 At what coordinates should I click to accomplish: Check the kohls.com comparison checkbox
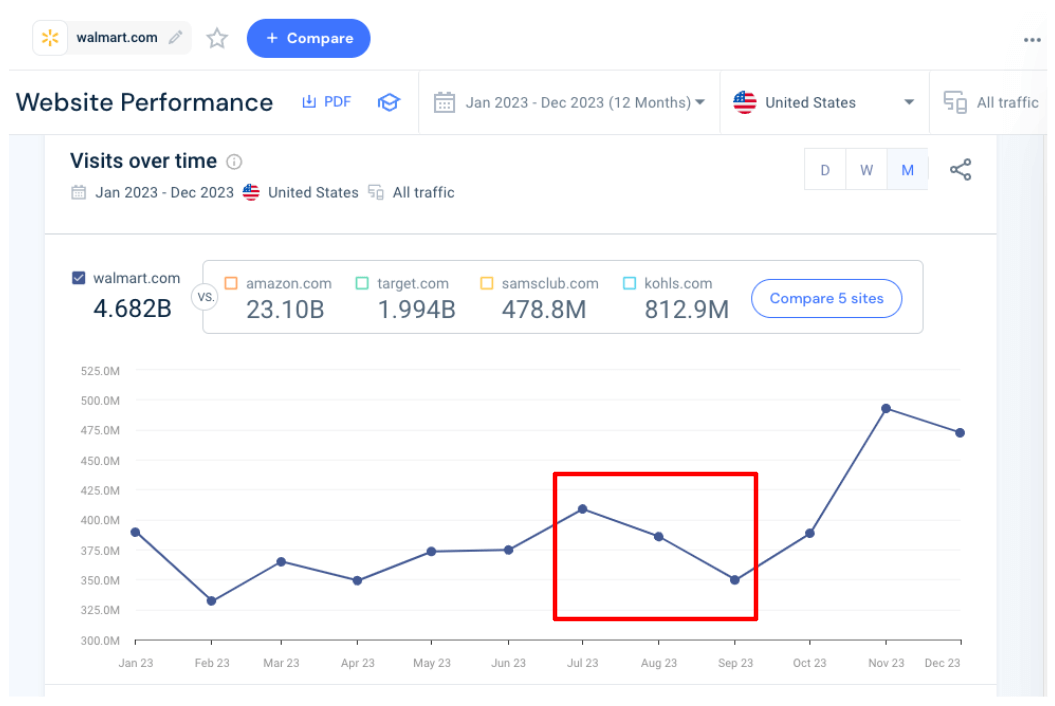[629, 283]
